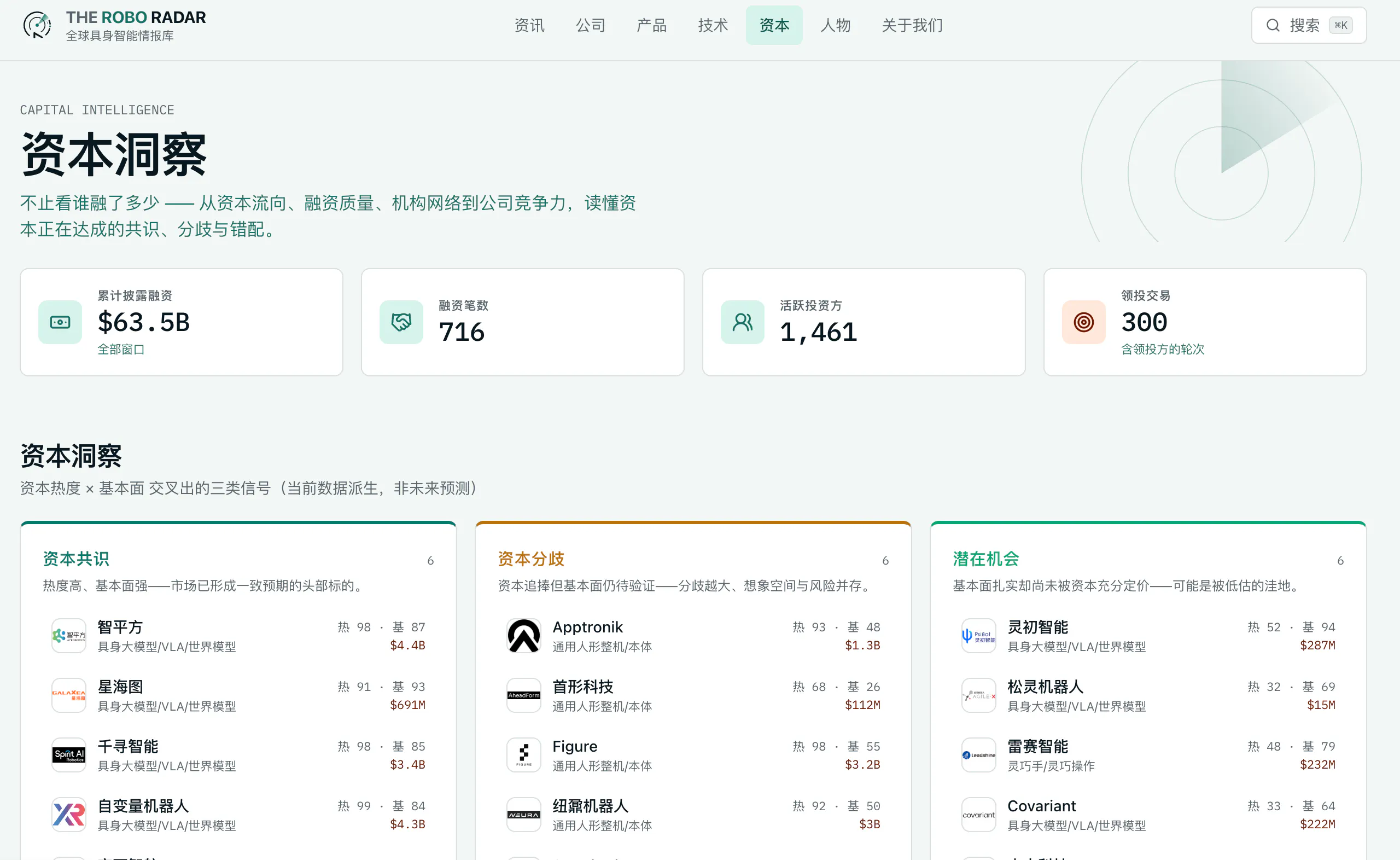The width and height of the screenshot is (1400, 860).
Task: Click the CAPITAL INTELLIGENCE eyebrow label
Action: click(97, 110)
